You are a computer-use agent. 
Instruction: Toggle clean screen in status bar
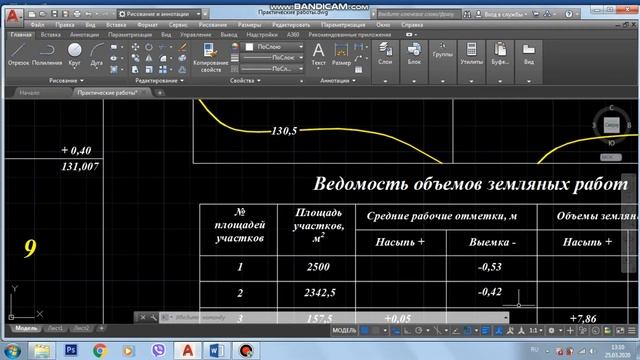[x=620, y=331]
